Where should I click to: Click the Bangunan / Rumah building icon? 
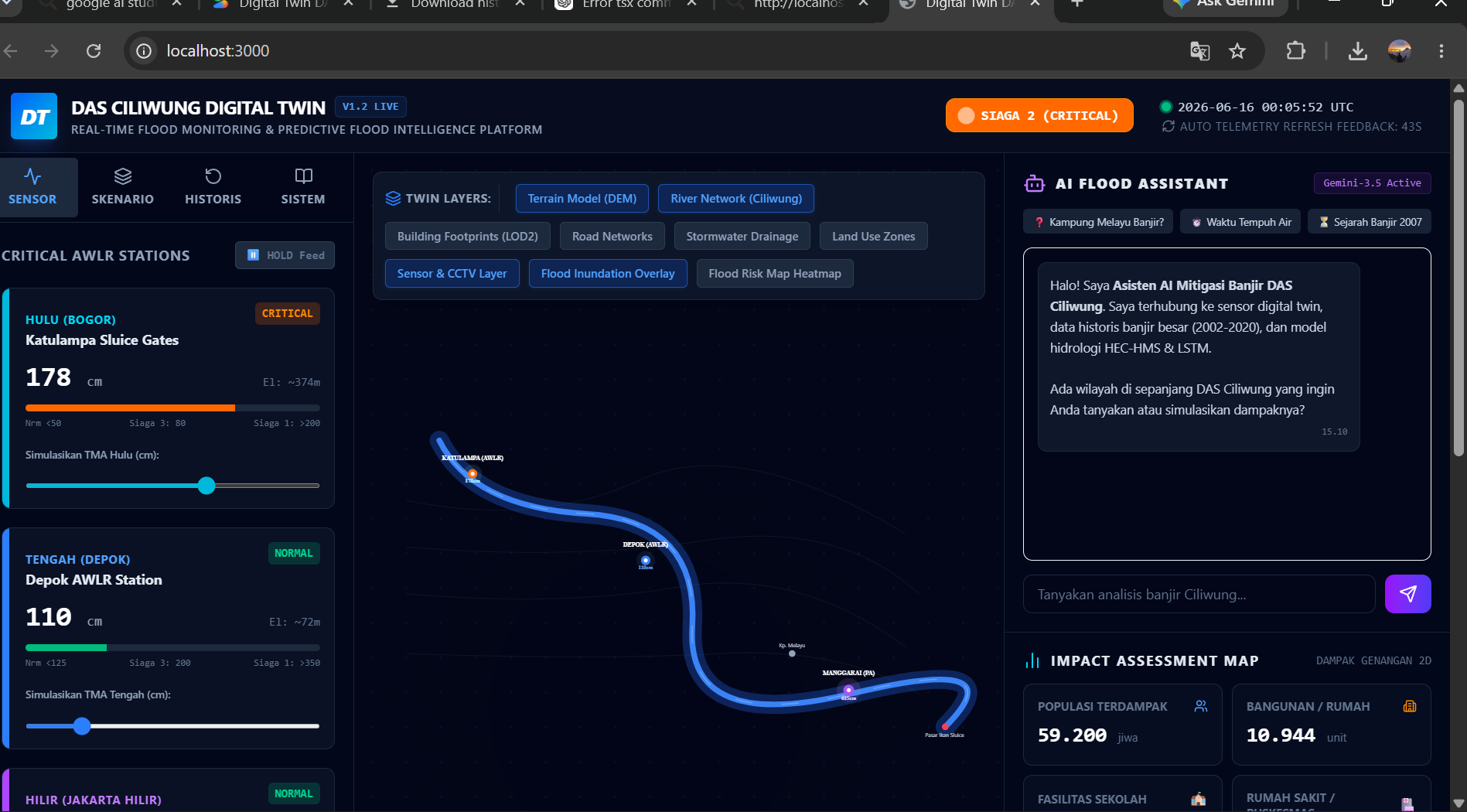tap(1410, 706)
